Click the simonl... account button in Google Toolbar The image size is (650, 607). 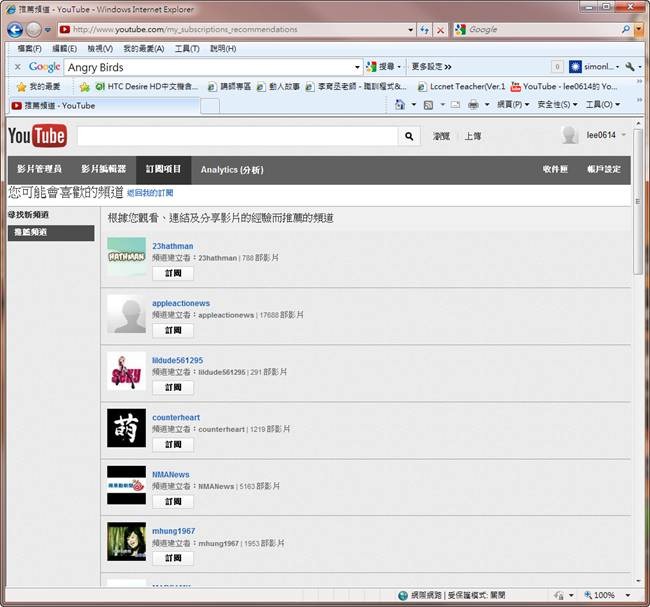pos(594,66)
